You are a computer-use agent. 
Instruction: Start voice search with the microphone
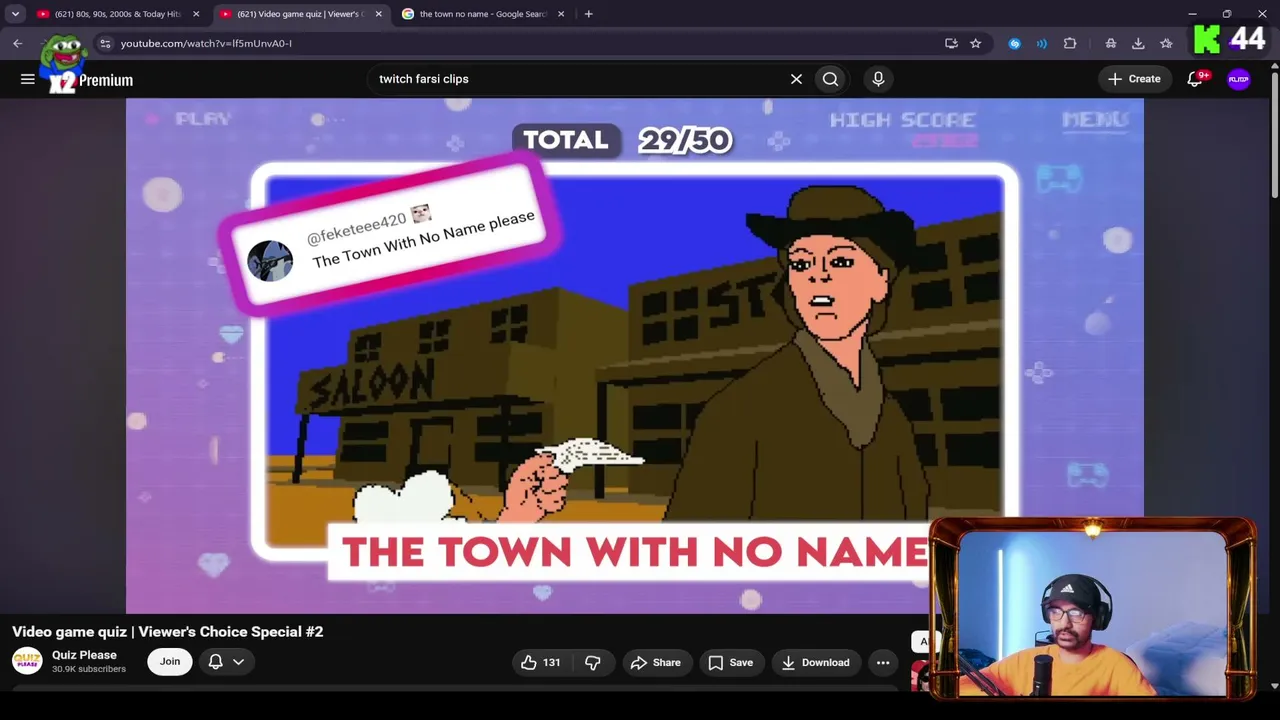878,79
